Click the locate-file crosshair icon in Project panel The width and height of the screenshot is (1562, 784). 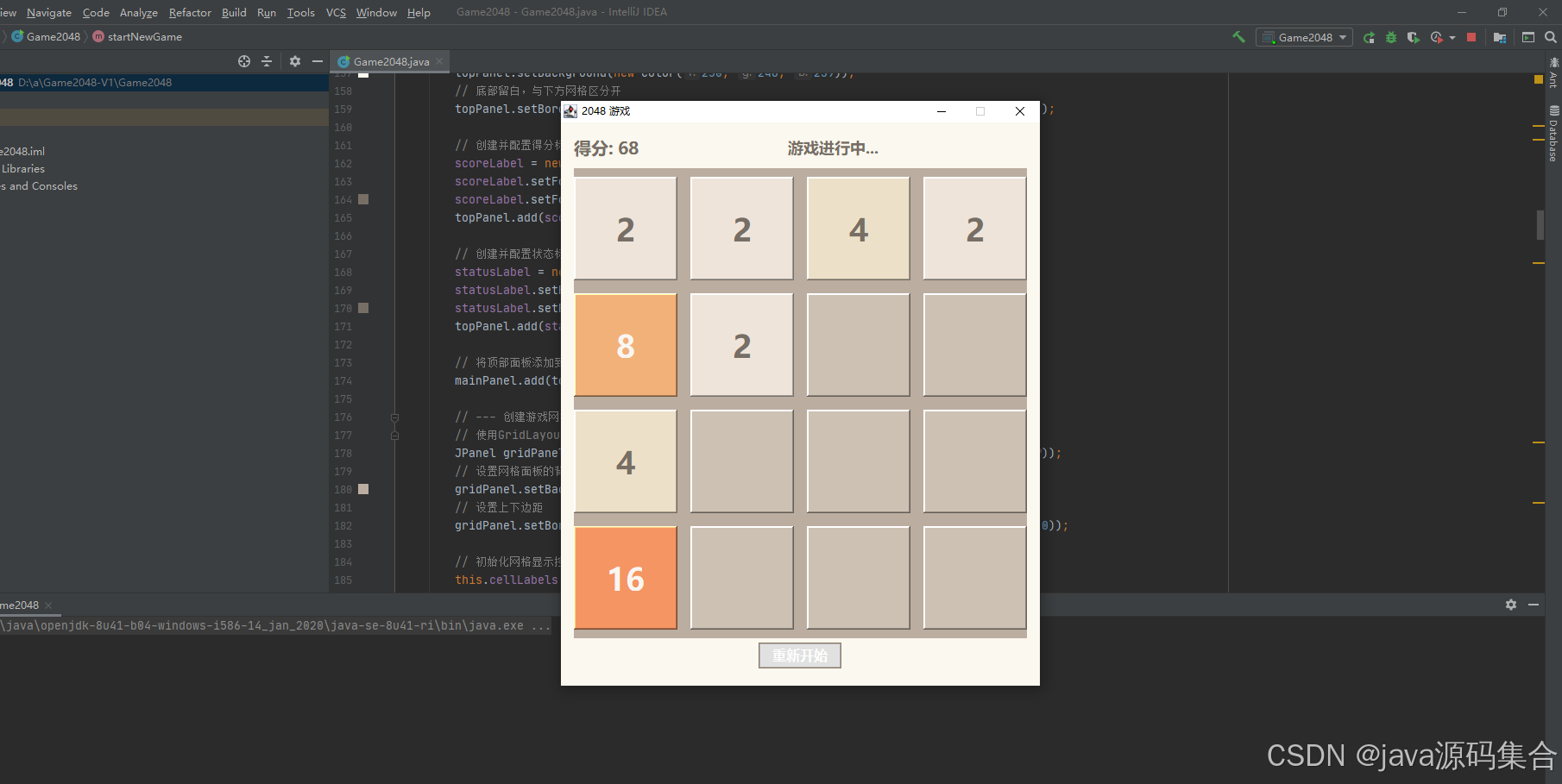click(x=244, y=61)
